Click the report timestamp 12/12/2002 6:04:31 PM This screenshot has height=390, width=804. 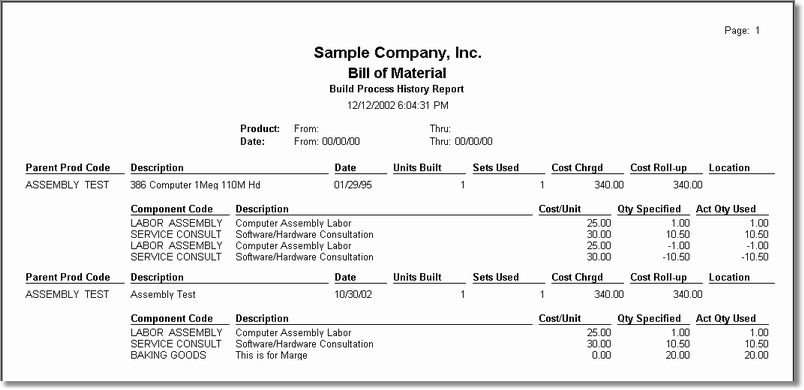tap(397, 106)
